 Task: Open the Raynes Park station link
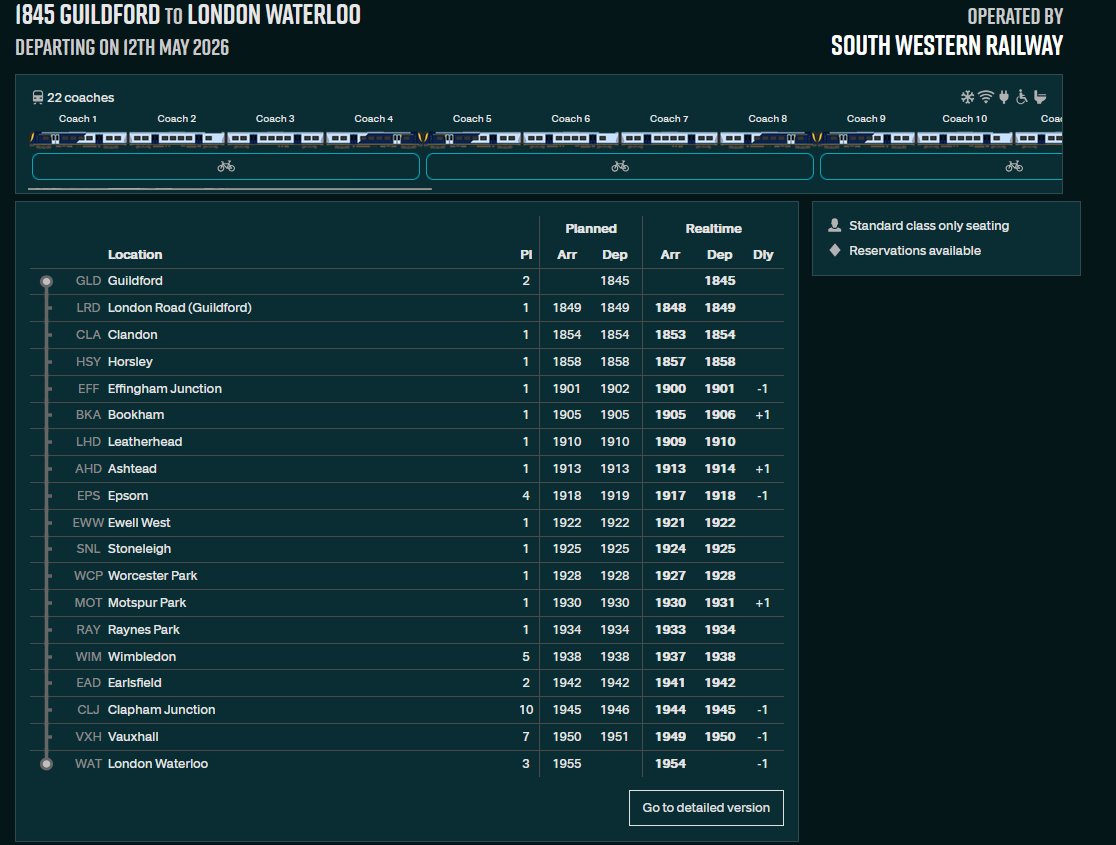(x=144, y=630)
